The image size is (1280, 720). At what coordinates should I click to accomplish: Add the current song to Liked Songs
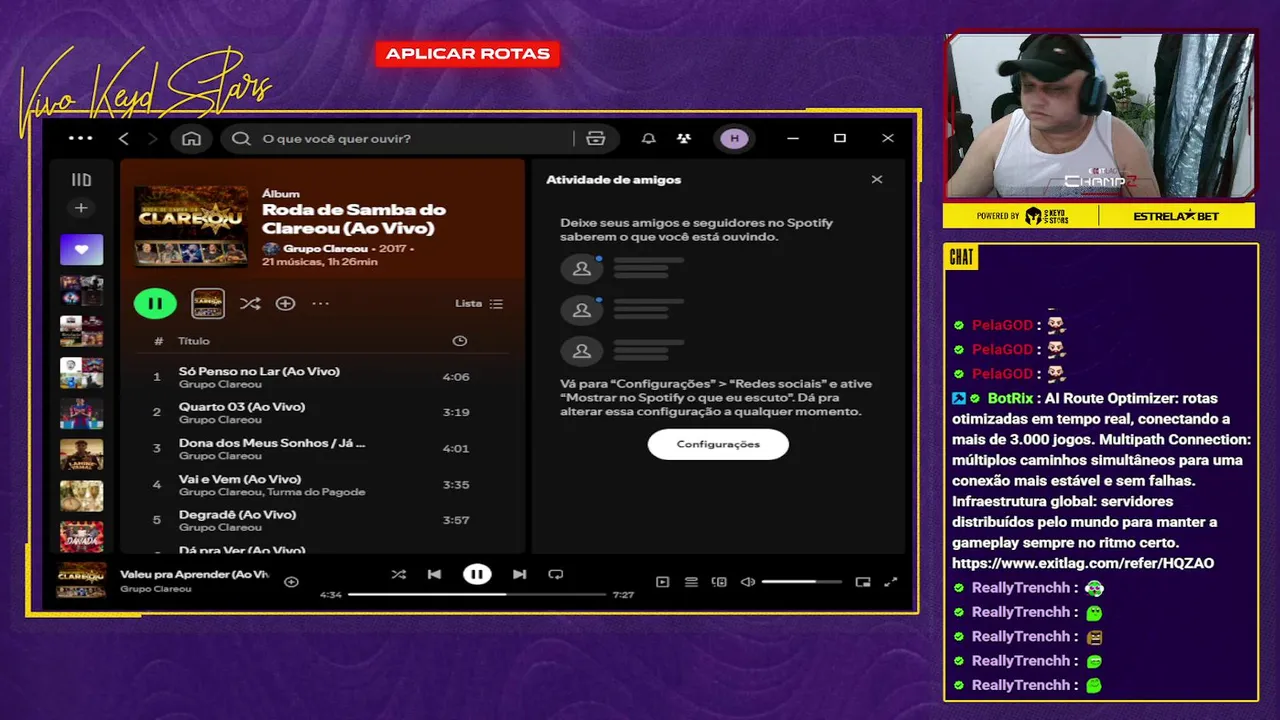(x=291, y=581)
